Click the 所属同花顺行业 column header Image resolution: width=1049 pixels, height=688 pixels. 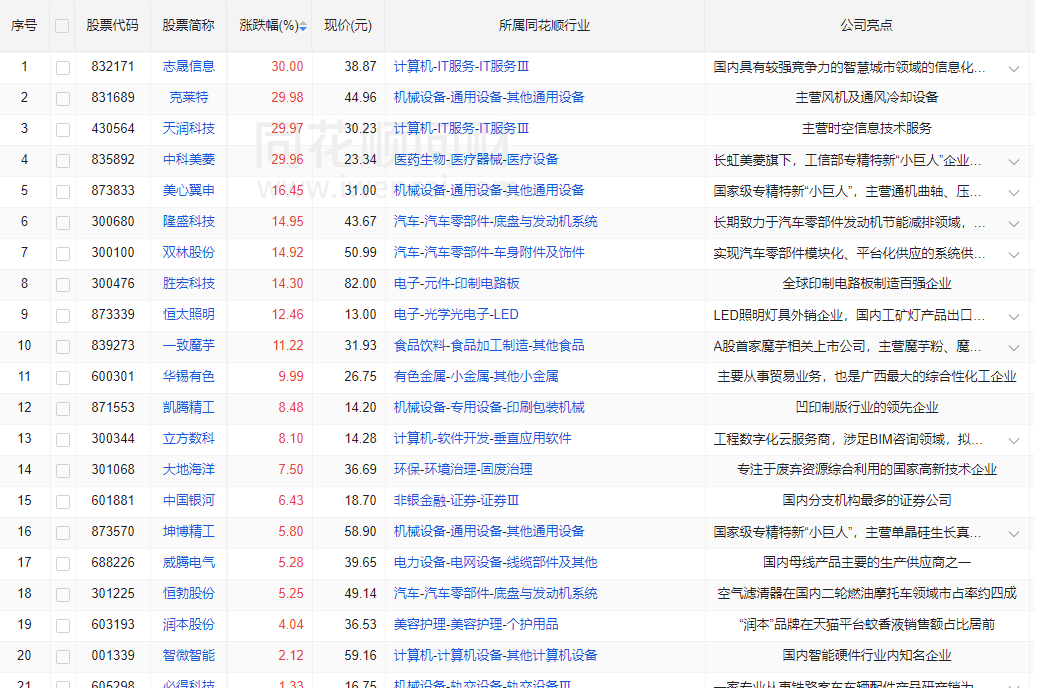click(x=545, y=25)
